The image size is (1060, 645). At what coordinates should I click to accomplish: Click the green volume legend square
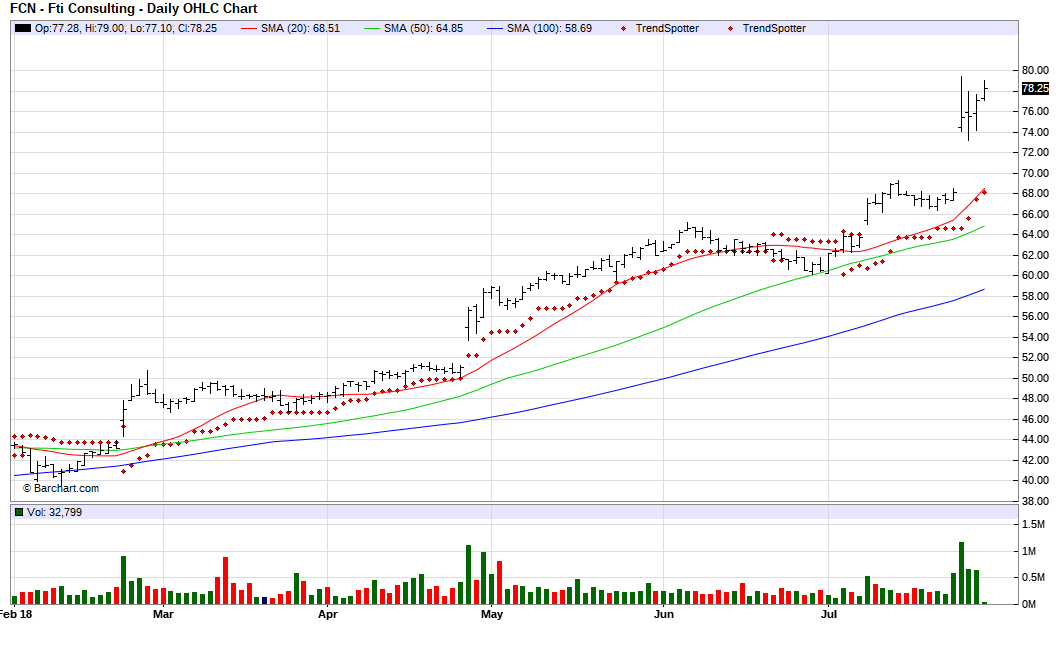pos(19,512)
